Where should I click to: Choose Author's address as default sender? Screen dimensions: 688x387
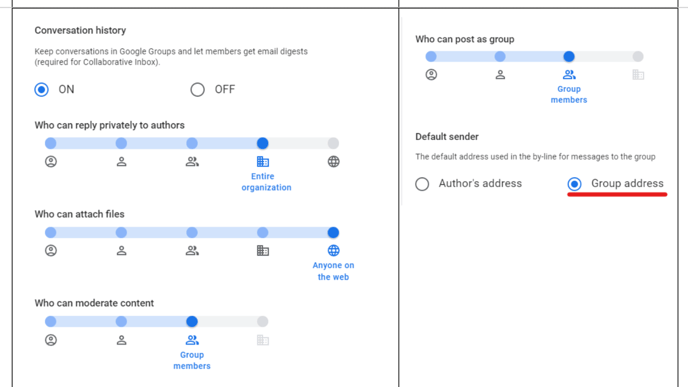point(422,184)
